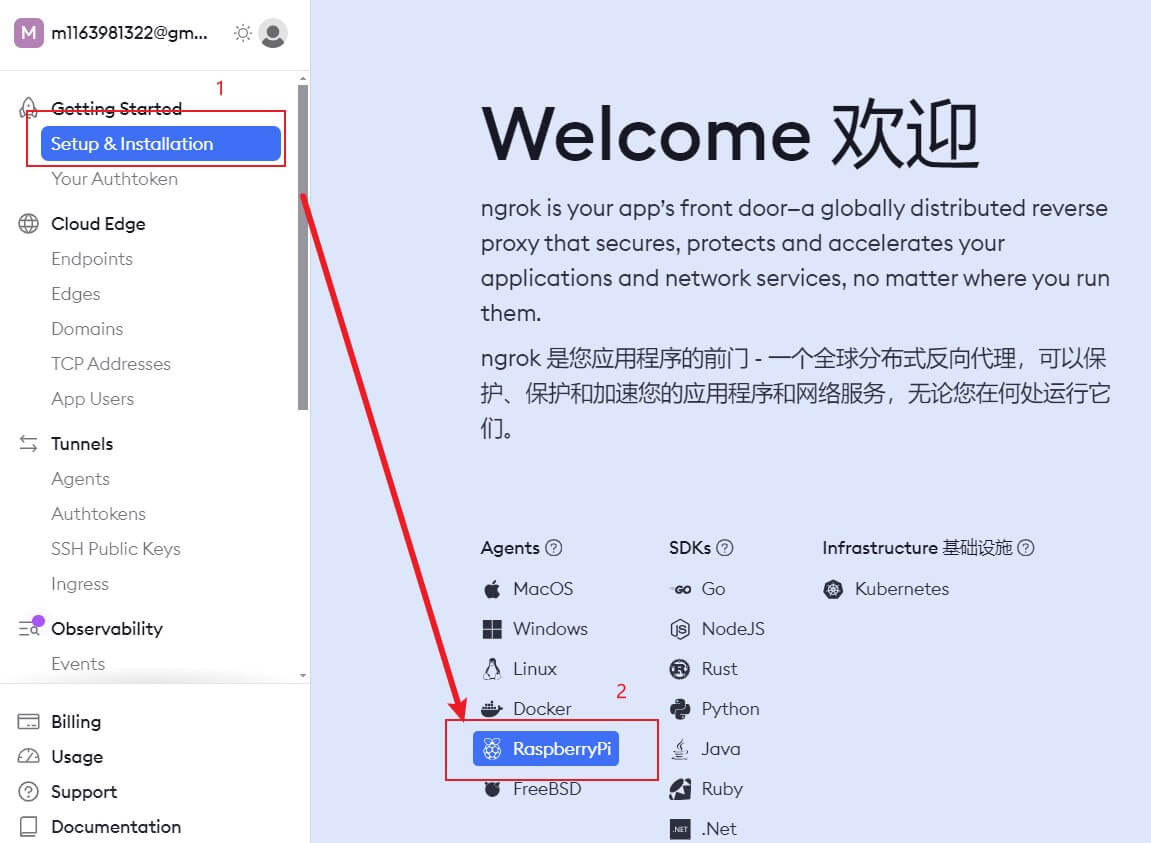Expand the Observability sidebar section

[106, 629]
